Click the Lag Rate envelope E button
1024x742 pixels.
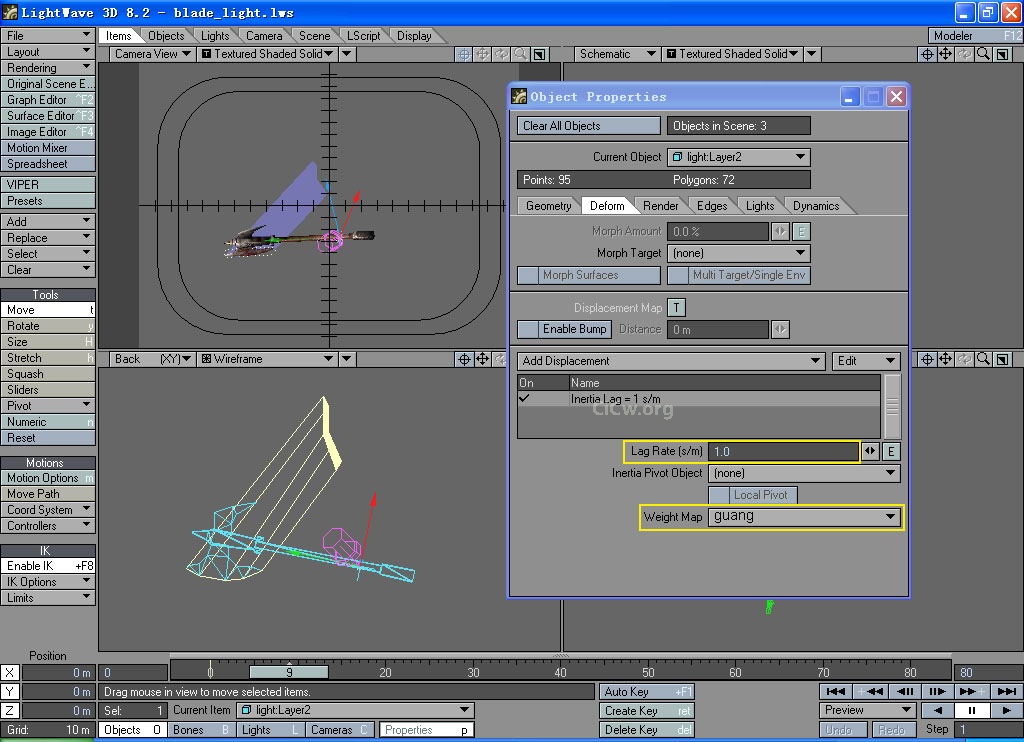point(891,451)
